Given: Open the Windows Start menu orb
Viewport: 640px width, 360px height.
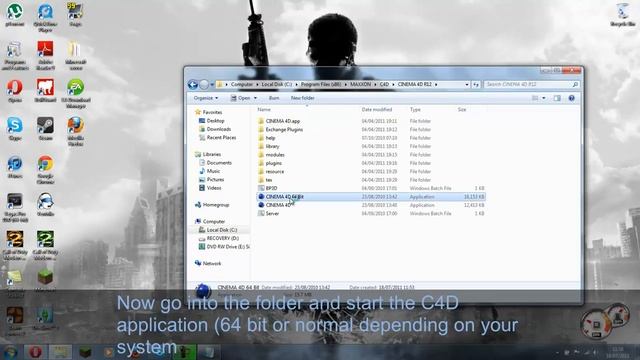Looking at the screenshot, I should pyautogui.click(x=10, y=352).
